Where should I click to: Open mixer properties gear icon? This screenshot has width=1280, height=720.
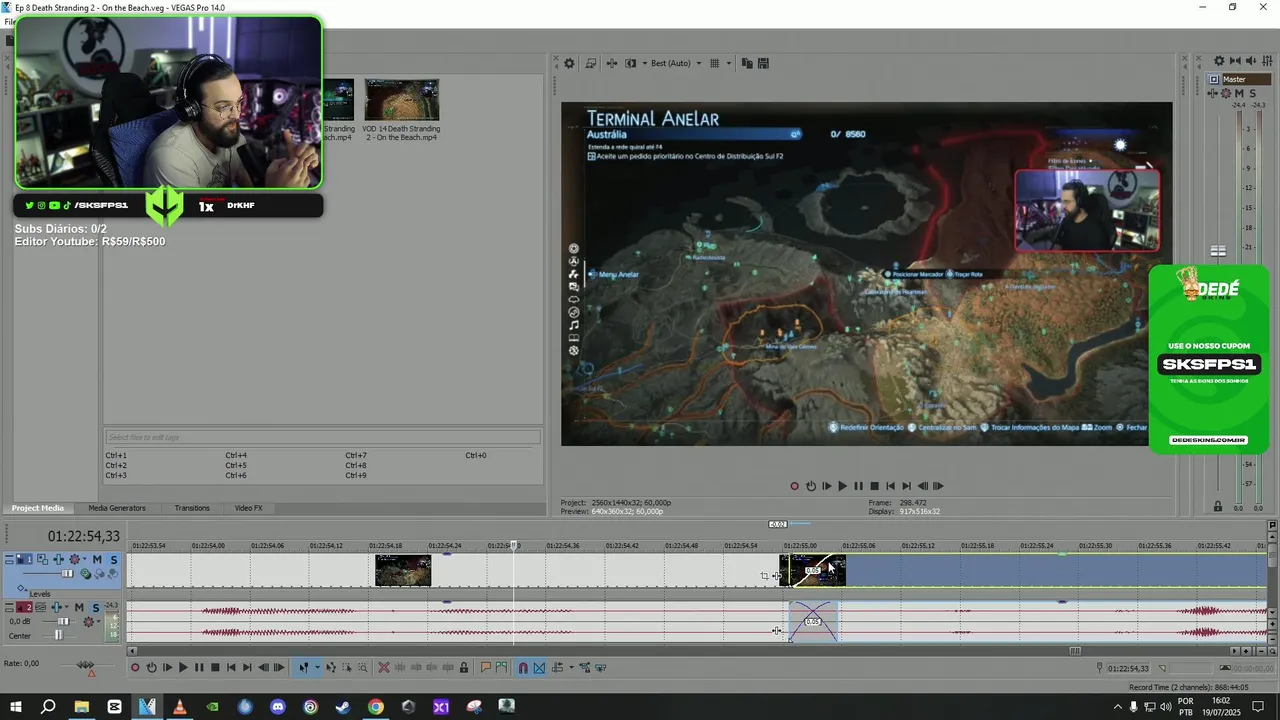tap(1219, 62)
